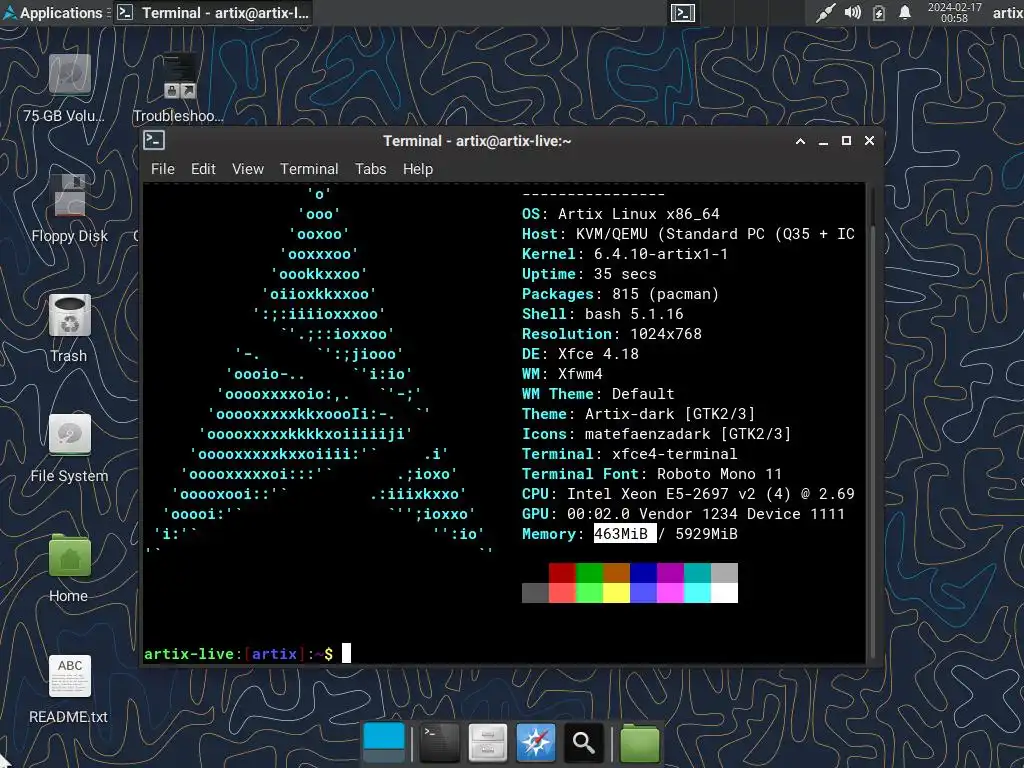The height and width of the screenshot is (768, 1024).
Task: Click the Terminal taskbar button in the top panel
Action: (x=213, y=12)
